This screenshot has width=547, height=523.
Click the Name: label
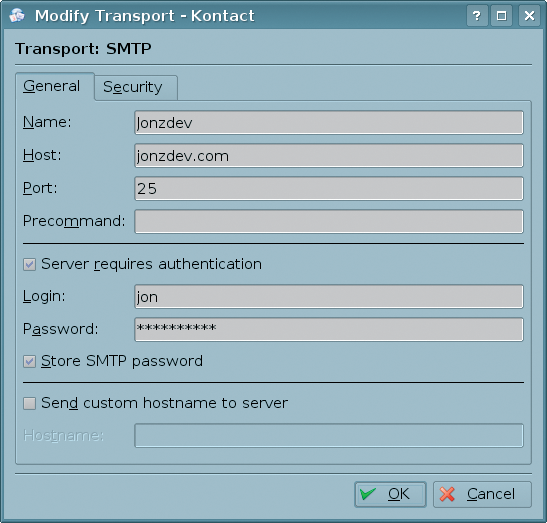[x=47, y=122]
